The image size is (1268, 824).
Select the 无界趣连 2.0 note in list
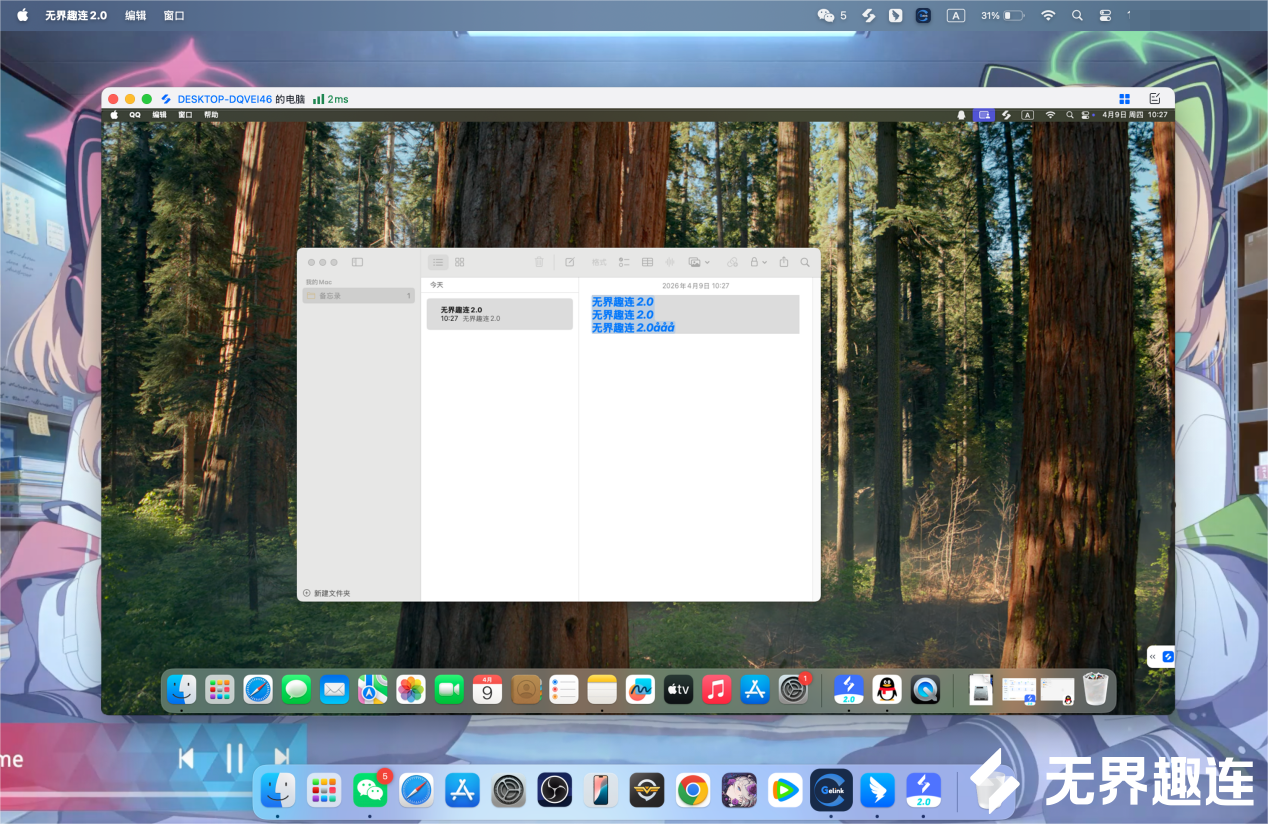(x=499, y=314)
